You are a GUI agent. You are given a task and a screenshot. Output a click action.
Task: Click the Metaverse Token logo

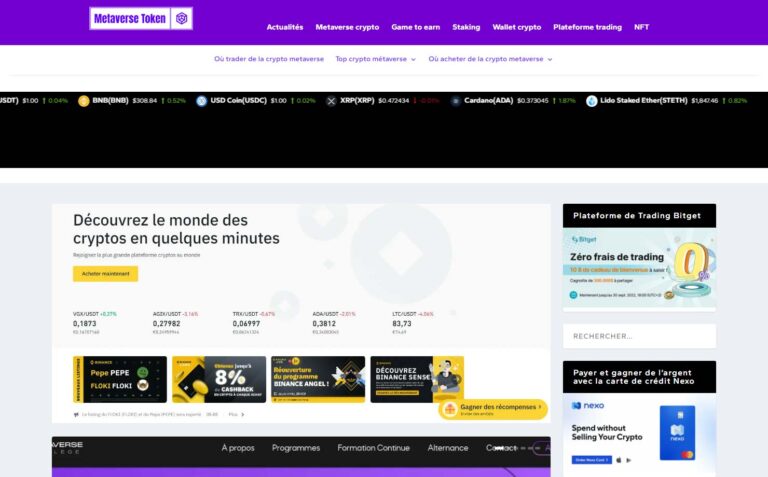click(x=141, y=19)
